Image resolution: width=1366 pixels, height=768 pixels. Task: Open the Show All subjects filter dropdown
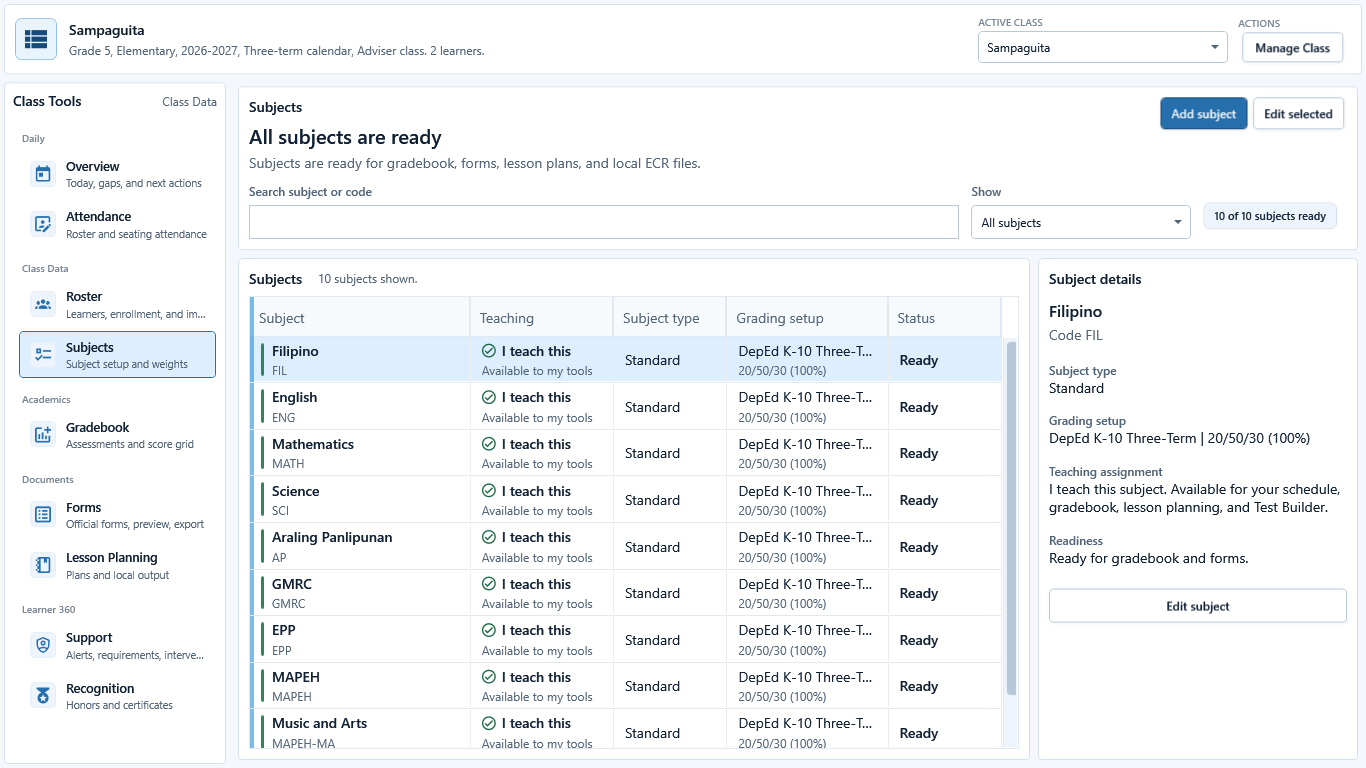coord(1080,222)
